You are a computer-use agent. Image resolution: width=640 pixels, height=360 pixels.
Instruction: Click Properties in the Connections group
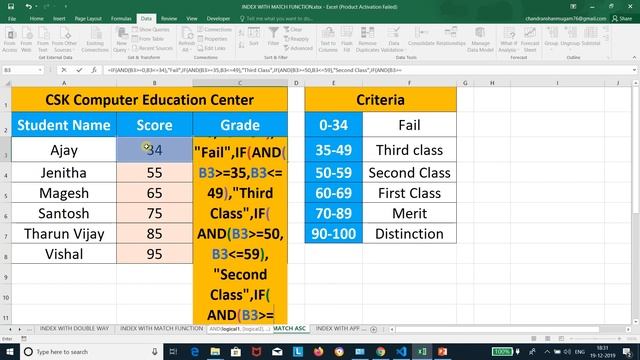click(x=213, y=39)
